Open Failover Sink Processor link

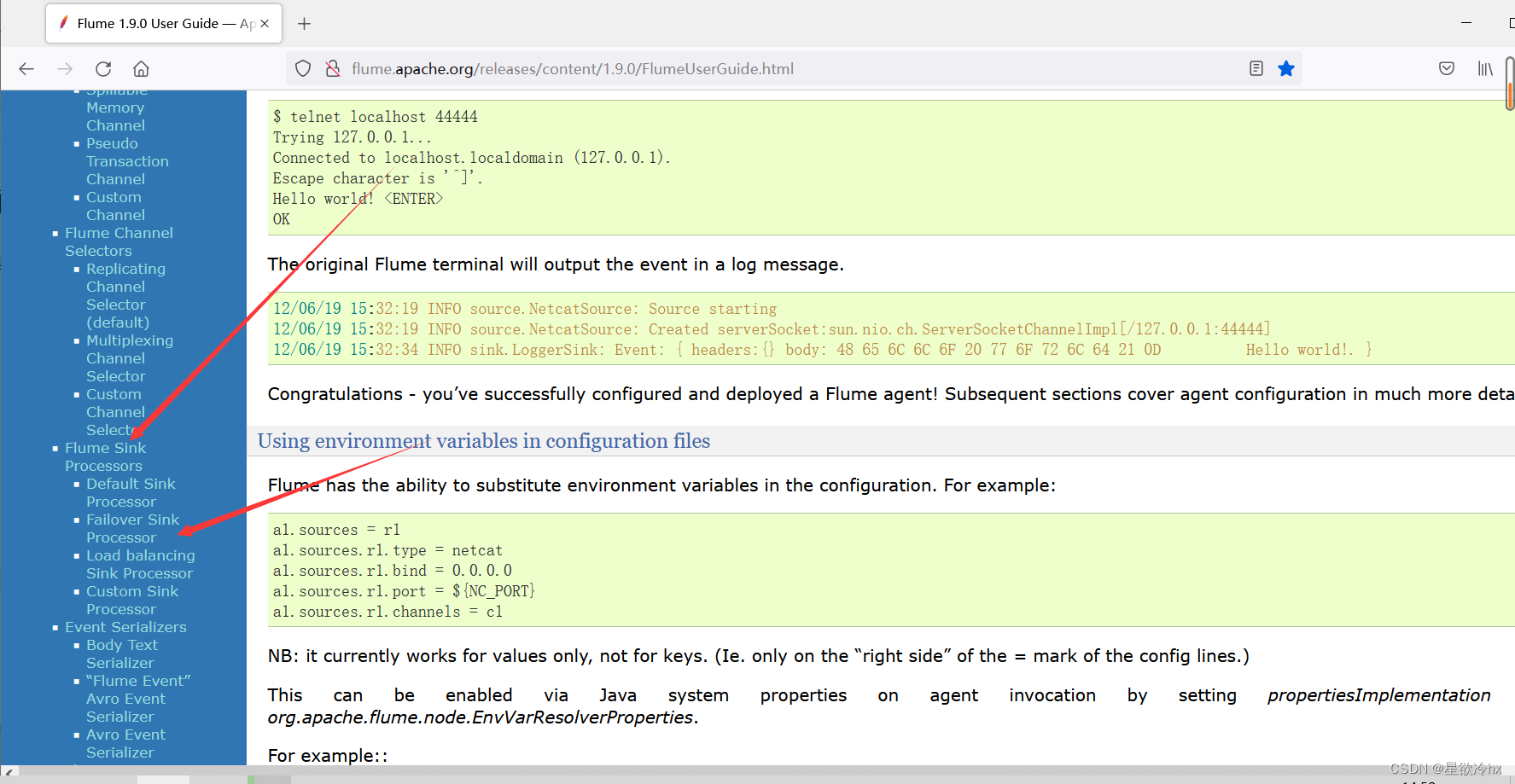point(132,528)
